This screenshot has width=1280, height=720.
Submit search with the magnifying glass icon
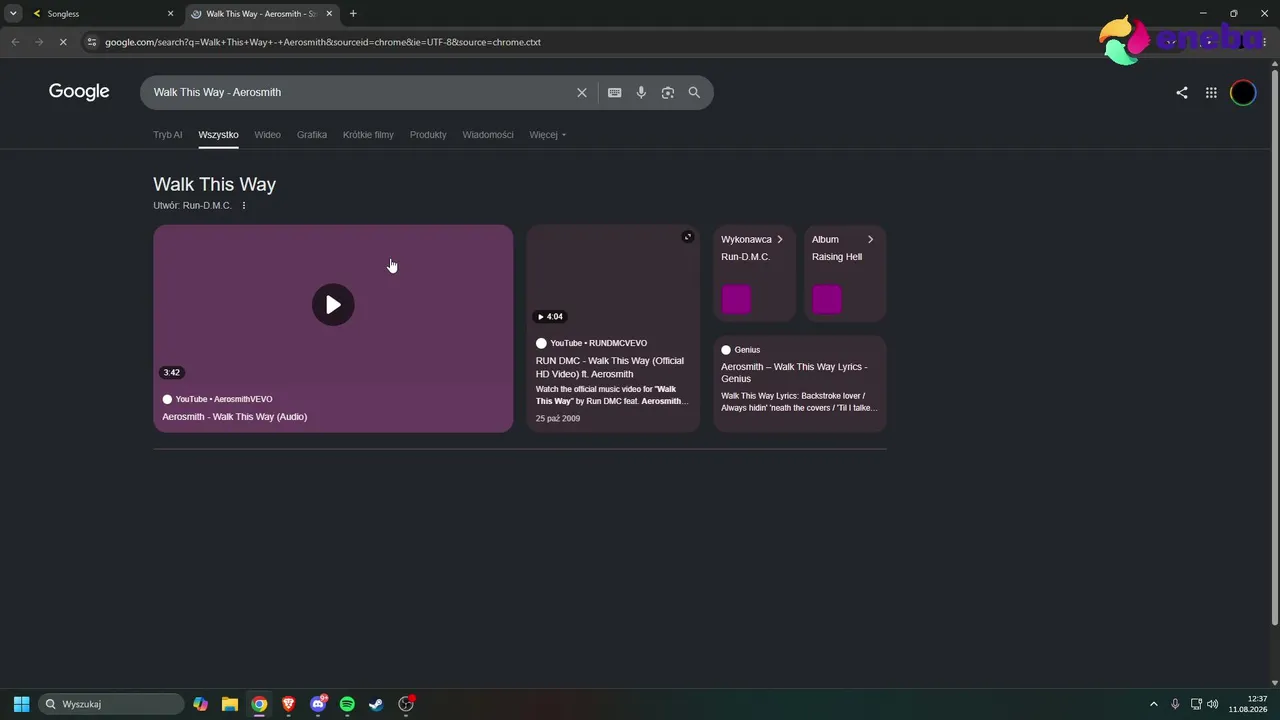(x=694, y=93)
